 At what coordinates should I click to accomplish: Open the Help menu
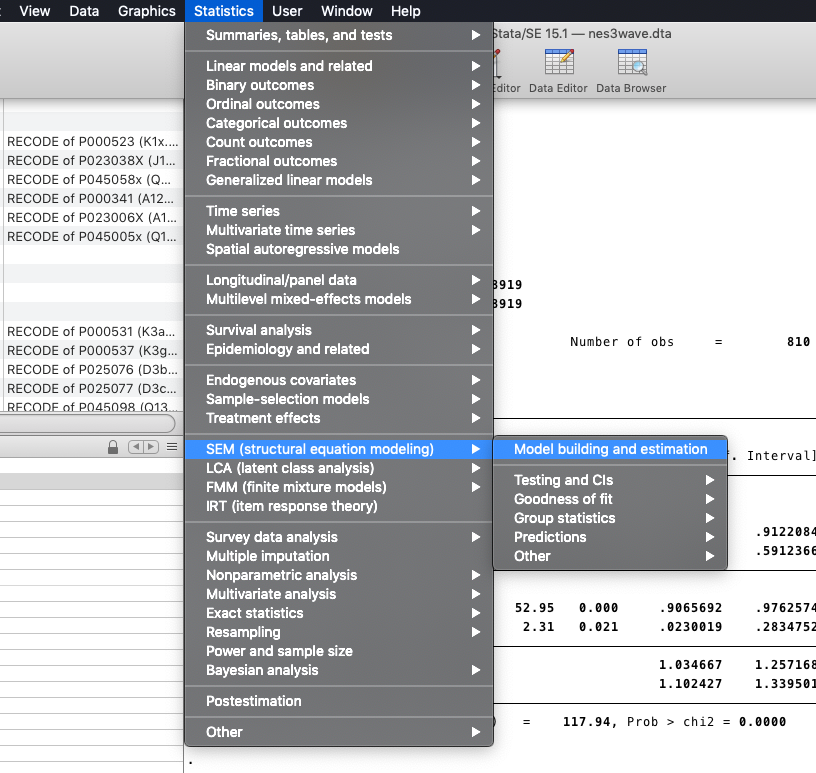click(405, 11)
